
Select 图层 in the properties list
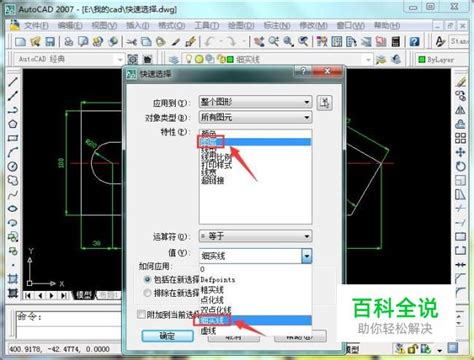point(255,142)
